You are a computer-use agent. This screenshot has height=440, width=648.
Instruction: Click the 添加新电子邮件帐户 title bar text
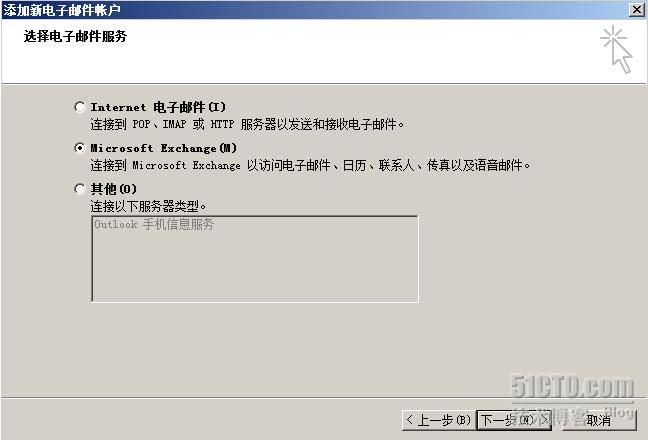[x=62, y=10]
